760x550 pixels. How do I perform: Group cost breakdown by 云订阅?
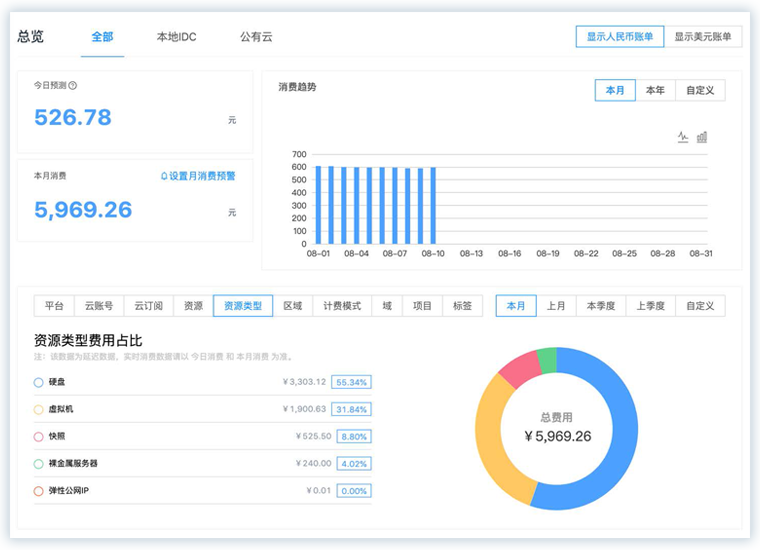click(148, 306)
